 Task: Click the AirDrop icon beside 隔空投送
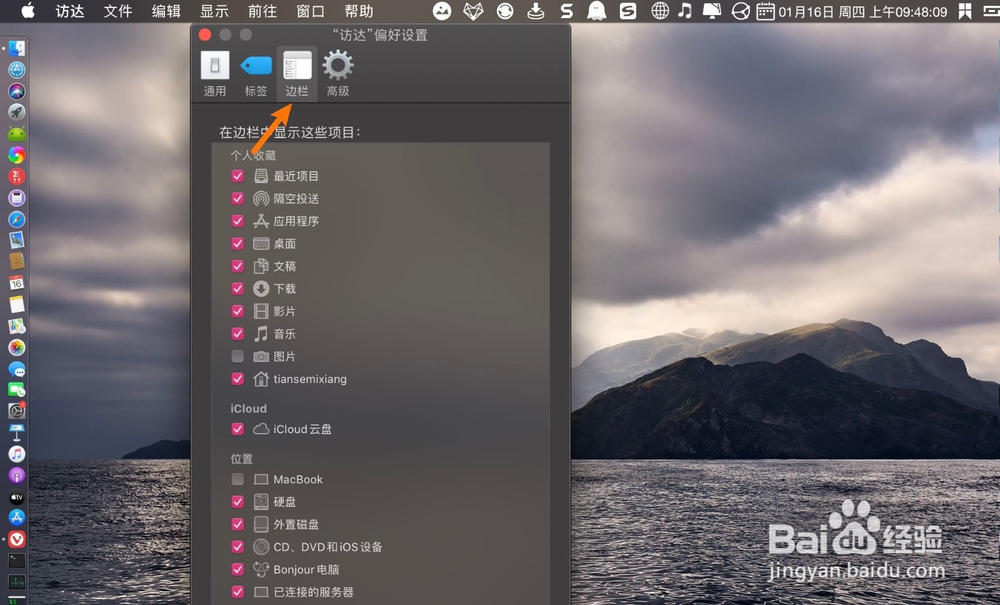[x=261, y=198]
